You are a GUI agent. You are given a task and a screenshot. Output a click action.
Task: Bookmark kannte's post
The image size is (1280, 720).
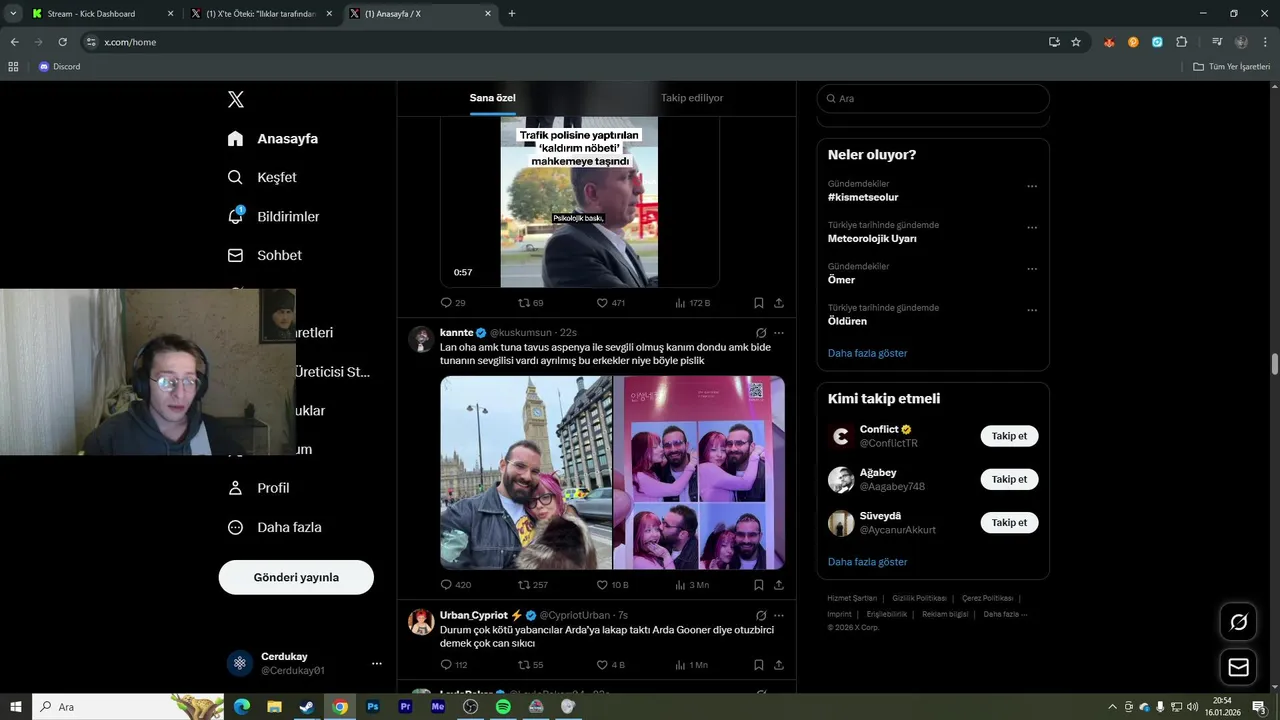tap(759, 584)
